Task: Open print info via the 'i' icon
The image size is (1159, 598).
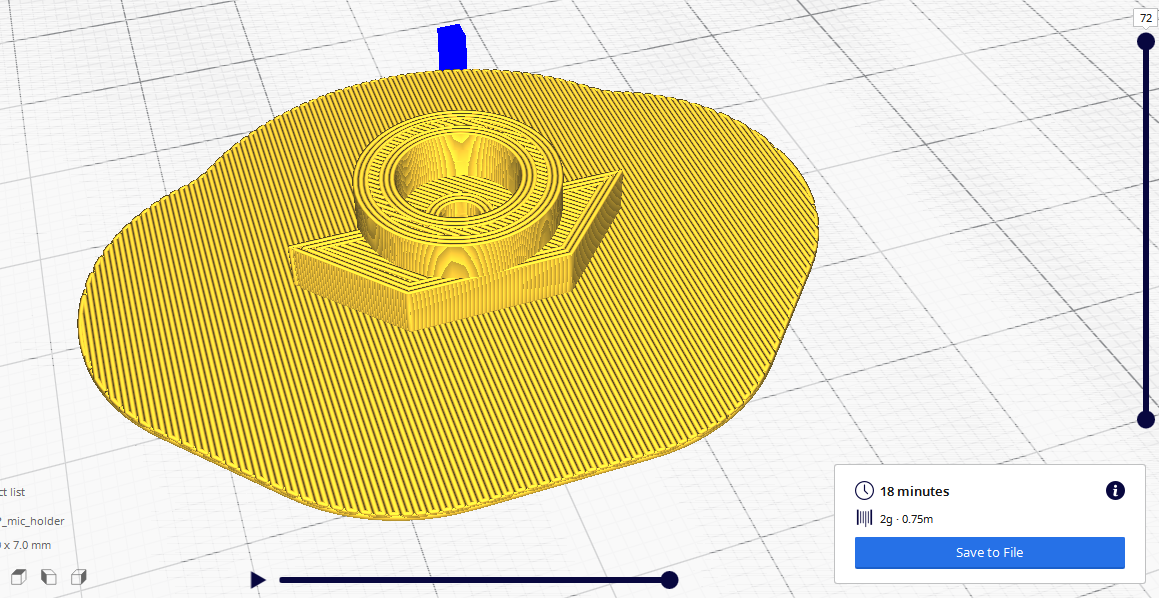Action: coord(1115,490)
